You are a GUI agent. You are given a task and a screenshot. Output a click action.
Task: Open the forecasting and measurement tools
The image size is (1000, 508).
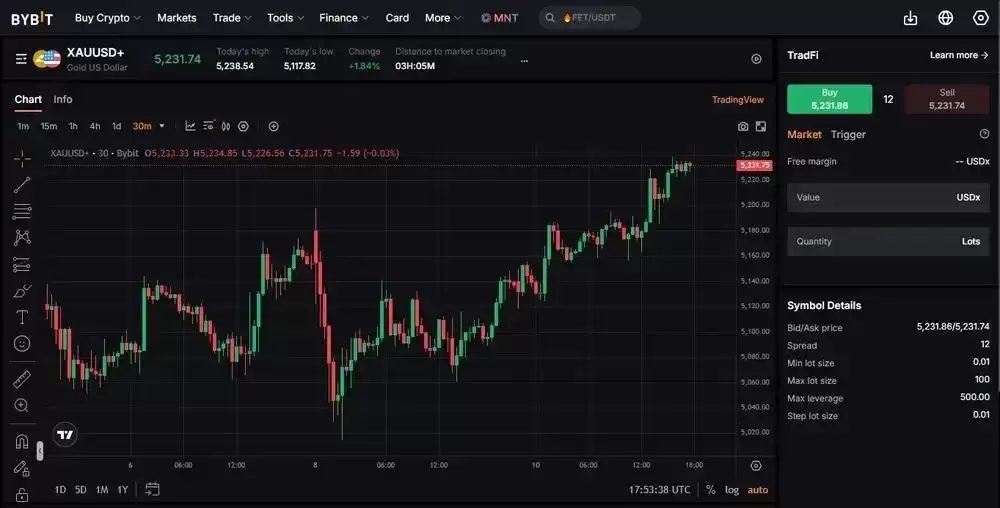click(22, 264)
